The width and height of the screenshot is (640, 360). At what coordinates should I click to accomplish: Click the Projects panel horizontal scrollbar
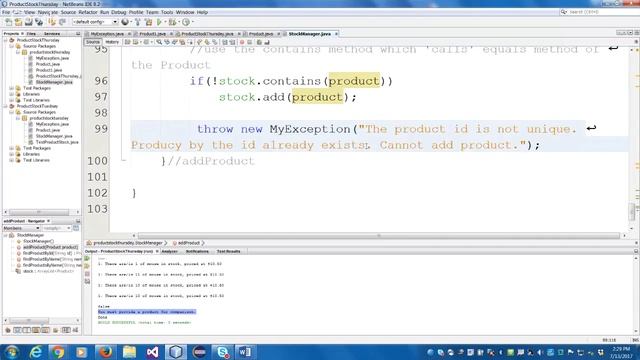(x=39, y=212)
